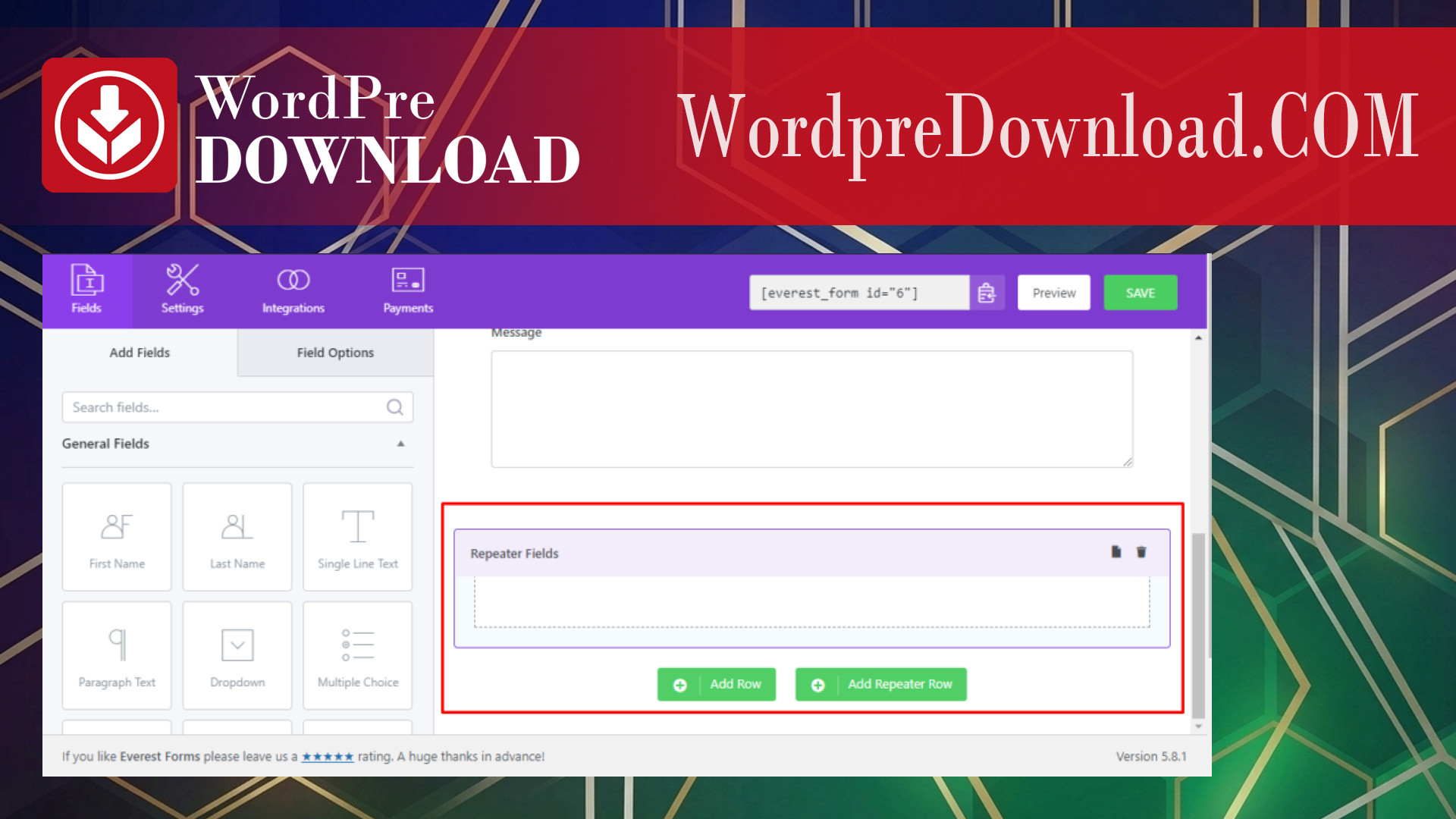Click the shortcode text field

(x=859, y=293)
